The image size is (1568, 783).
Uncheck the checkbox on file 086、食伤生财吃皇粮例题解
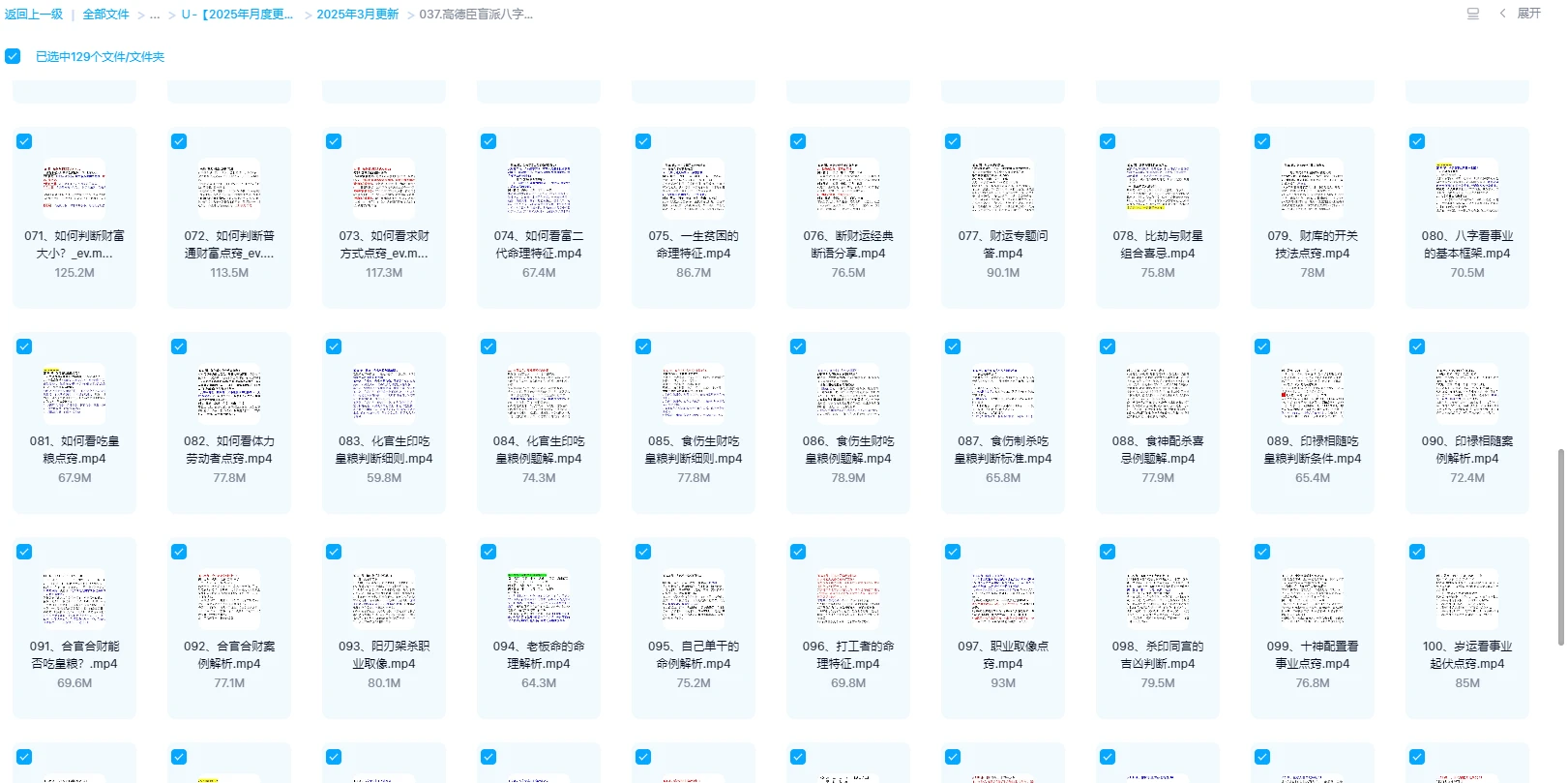tap(798, 346)
